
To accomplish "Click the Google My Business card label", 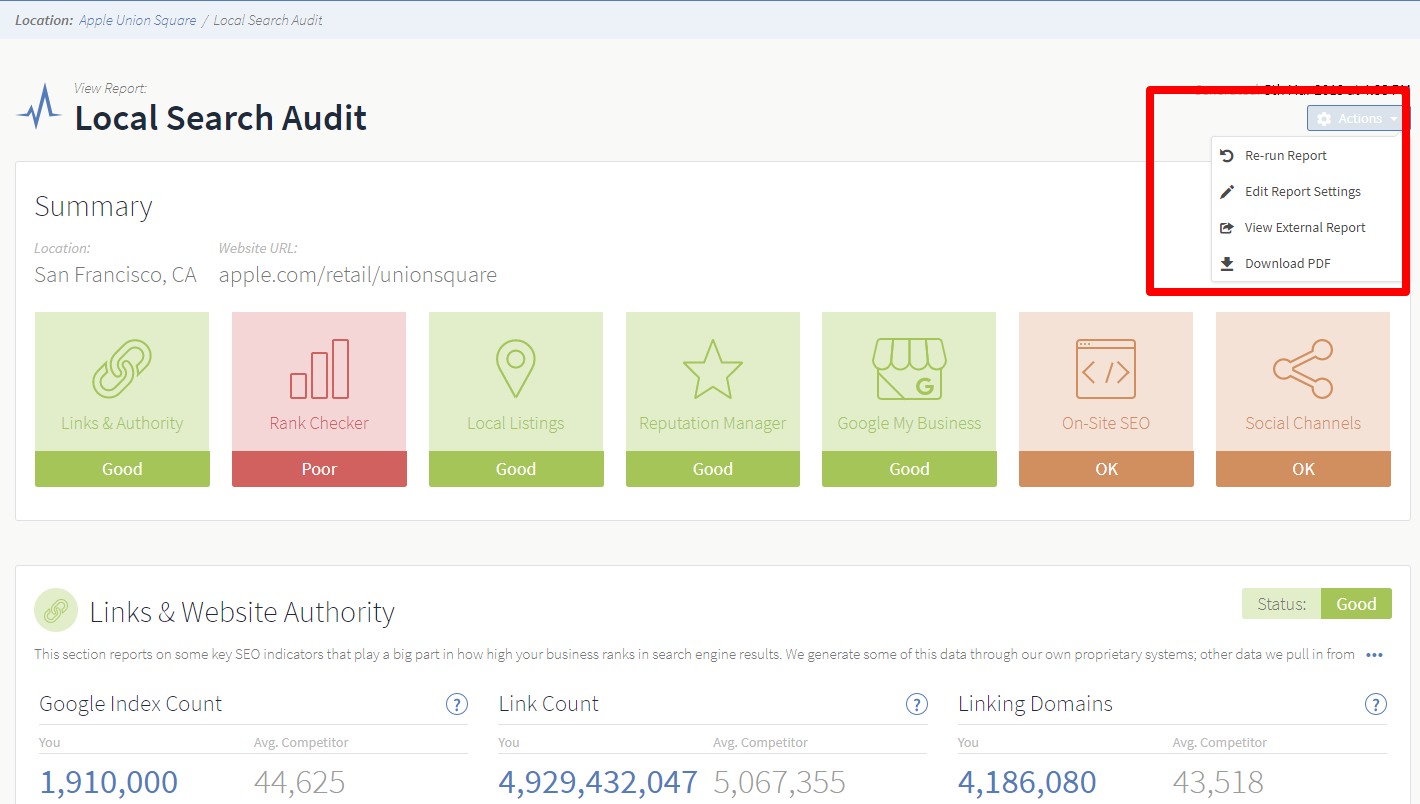I will coord(909,423).
